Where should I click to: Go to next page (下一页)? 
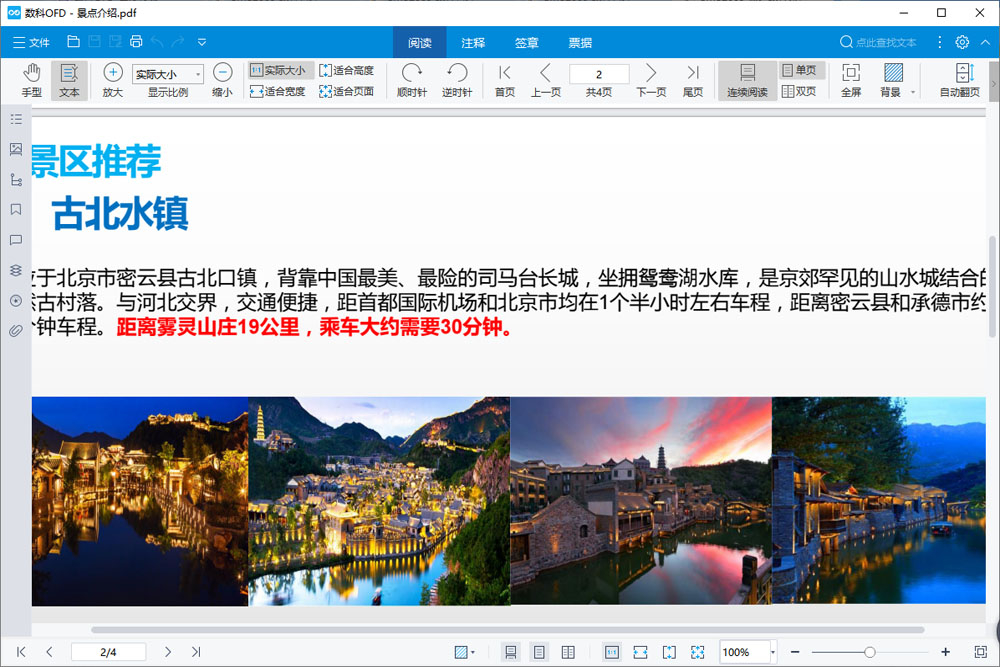coord(651,79)
